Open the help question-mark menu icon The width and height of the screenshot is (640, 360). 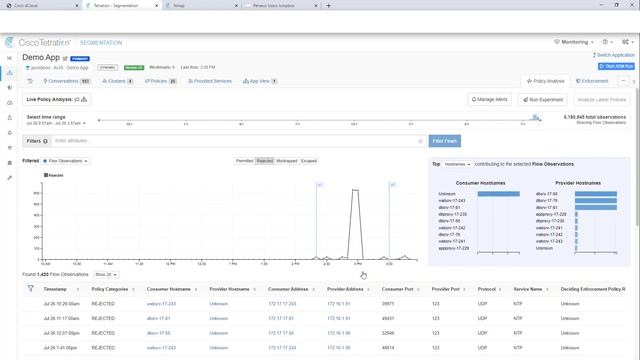point(607,42)
